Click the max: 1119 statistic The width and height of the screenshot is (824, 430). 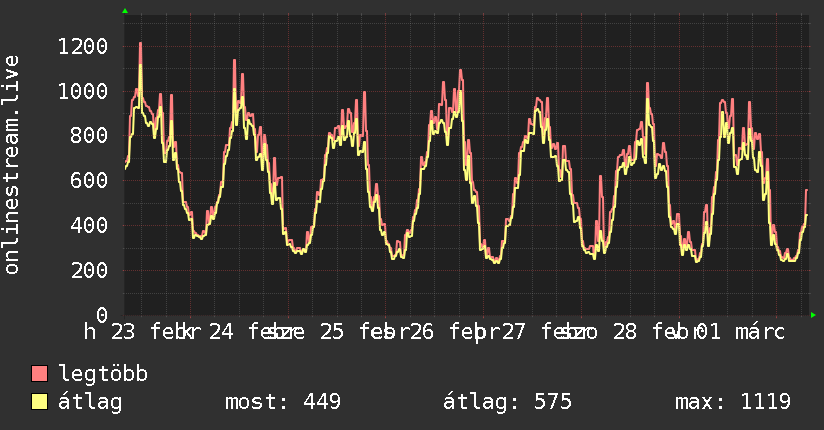pyautogui.click(x=733, y=402)
